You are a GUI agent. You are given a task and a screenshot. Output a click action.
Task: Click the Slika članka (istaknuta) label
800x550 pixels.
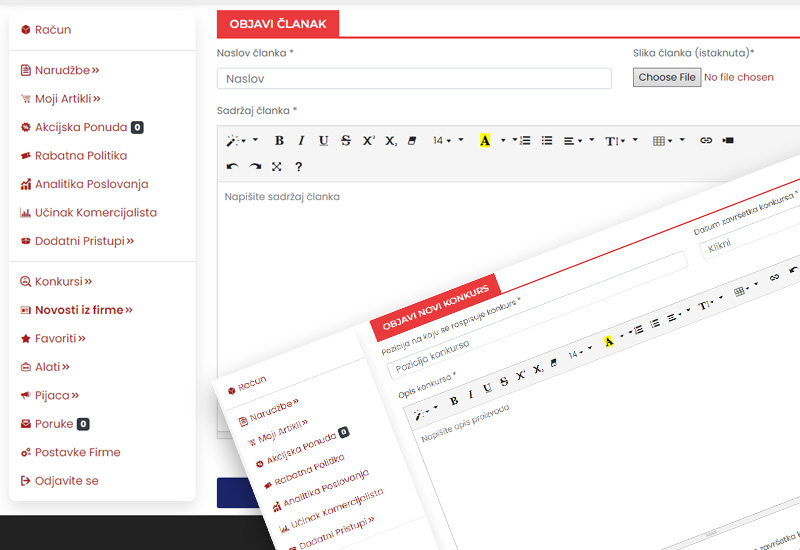[693, 53]
